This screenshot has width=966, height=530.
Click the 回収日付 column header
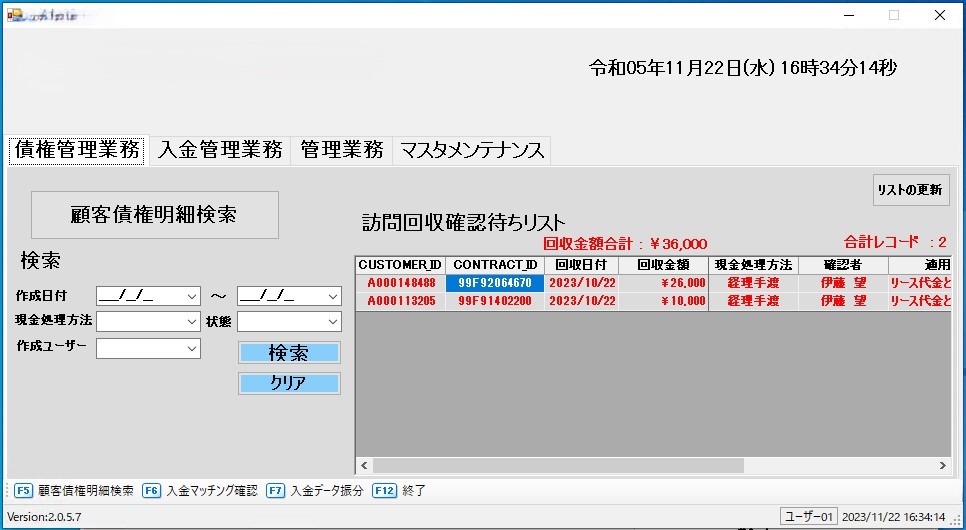coord(582,265)
